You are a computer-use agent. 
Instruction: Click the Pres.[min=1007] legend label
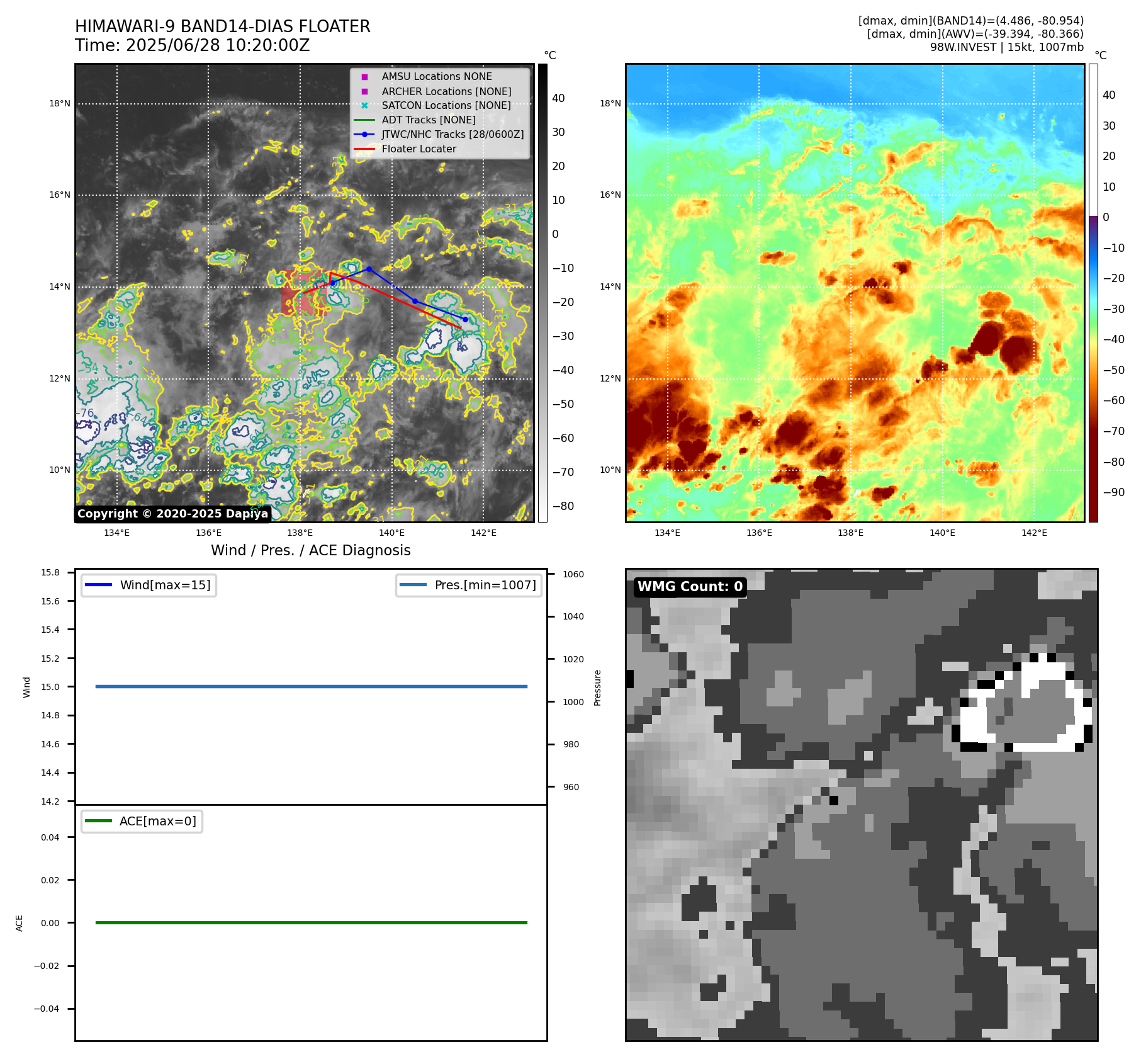tap(485, 585)
